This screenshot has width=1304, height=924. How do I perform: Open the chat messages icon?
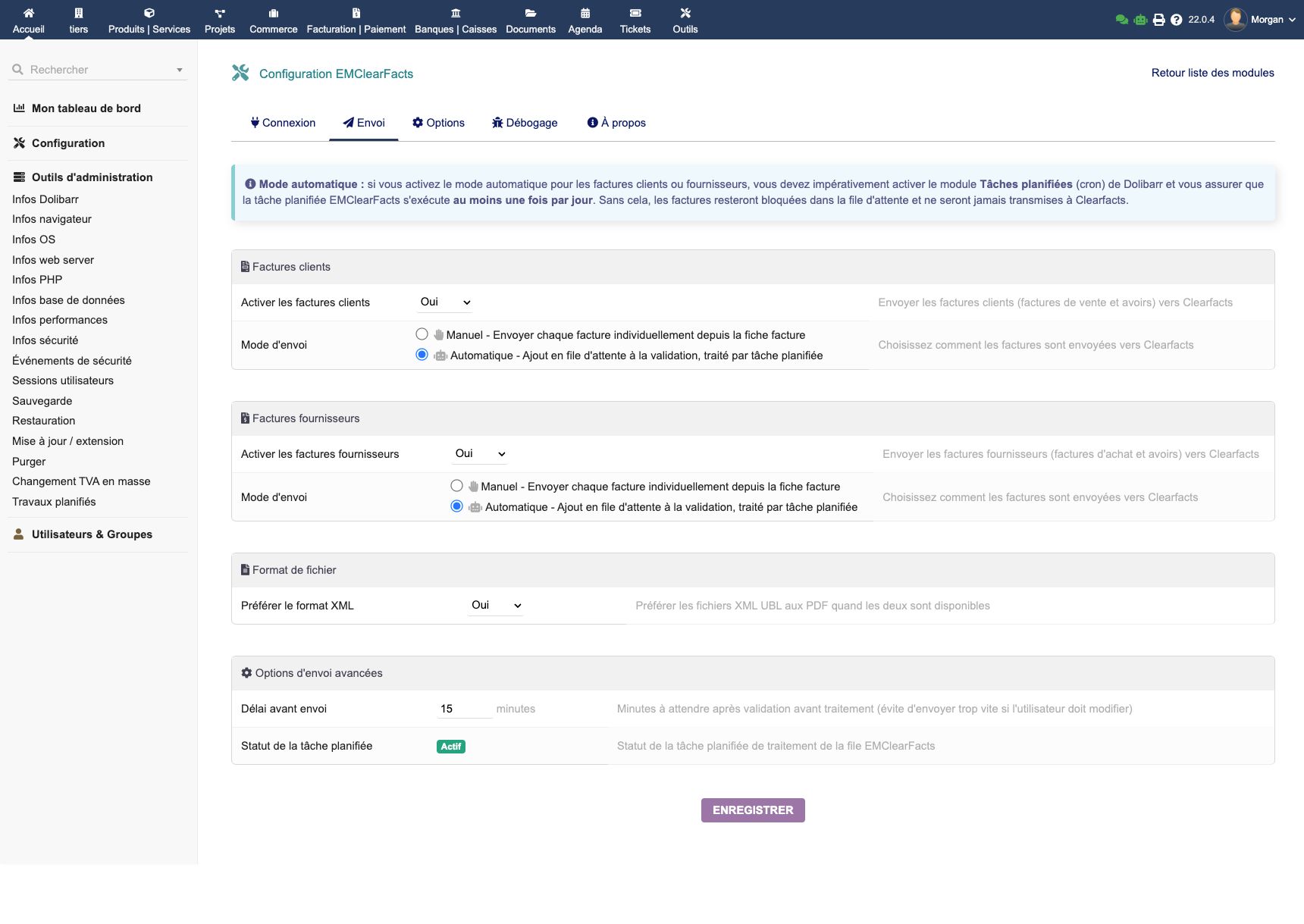[x=1122, y=19]
